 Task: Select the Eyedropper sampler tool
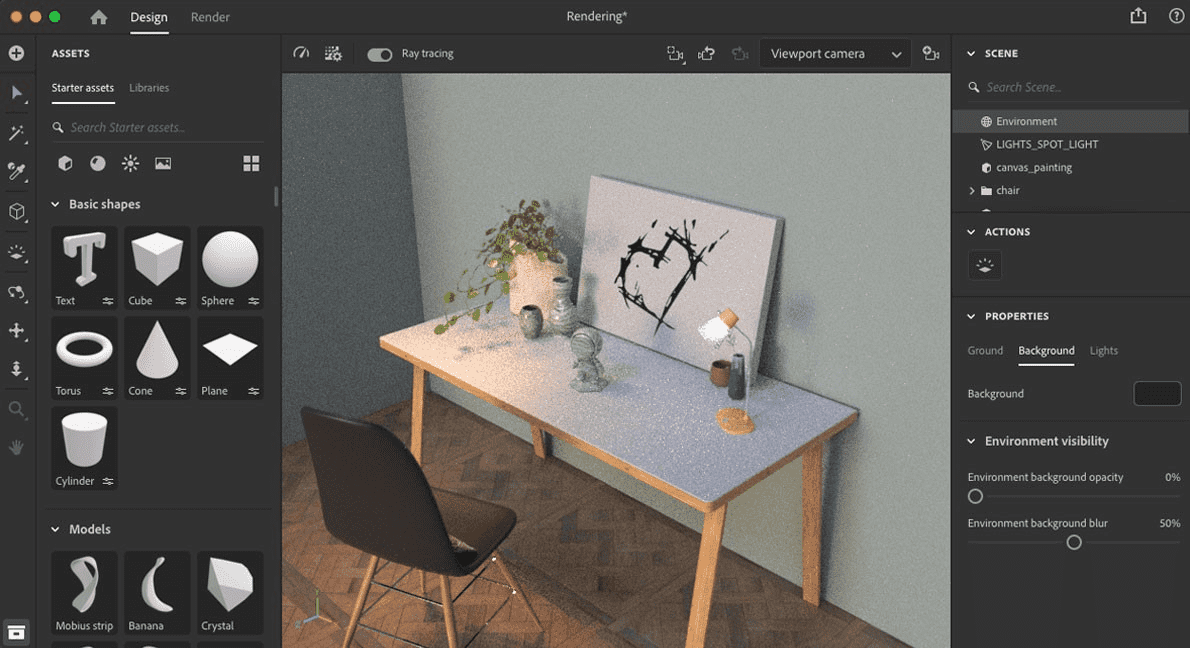pos(17,171)
